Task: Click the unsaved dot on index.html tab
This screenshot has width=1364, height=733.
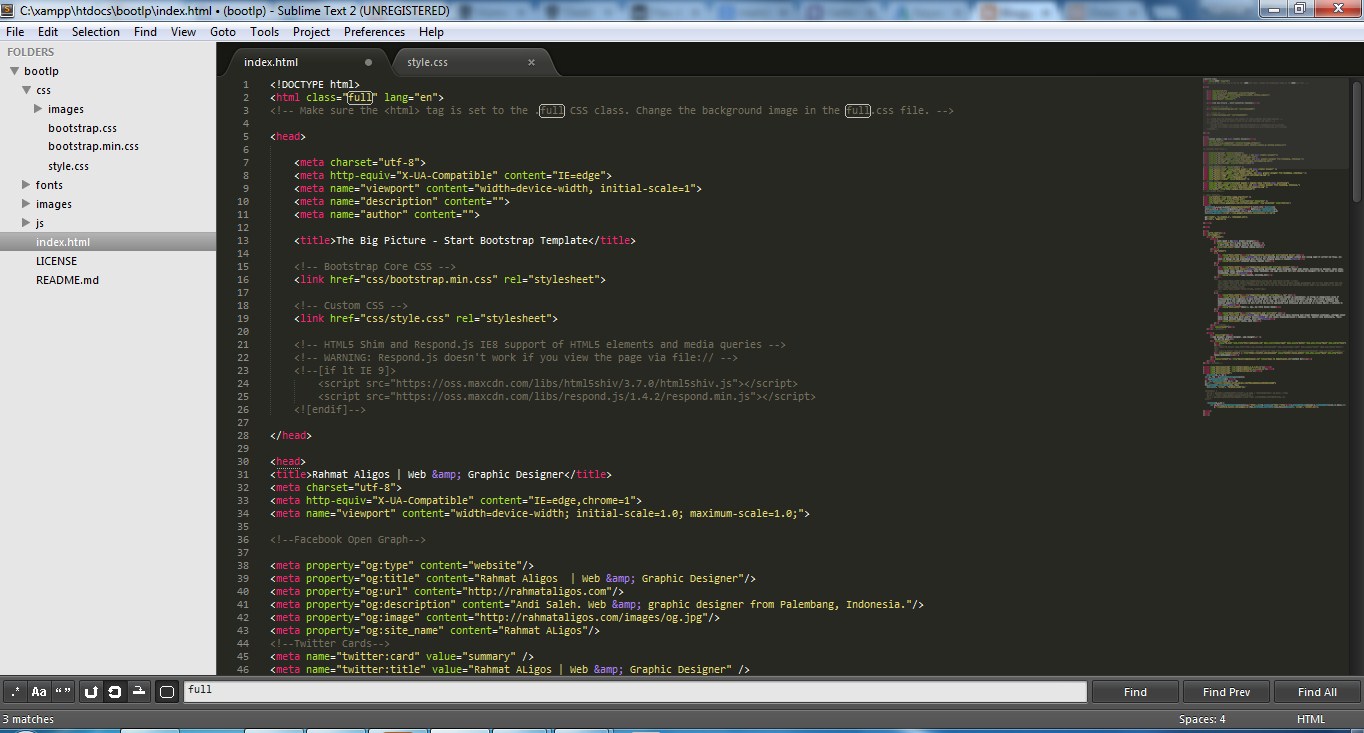Action: [x=368, y=62]
